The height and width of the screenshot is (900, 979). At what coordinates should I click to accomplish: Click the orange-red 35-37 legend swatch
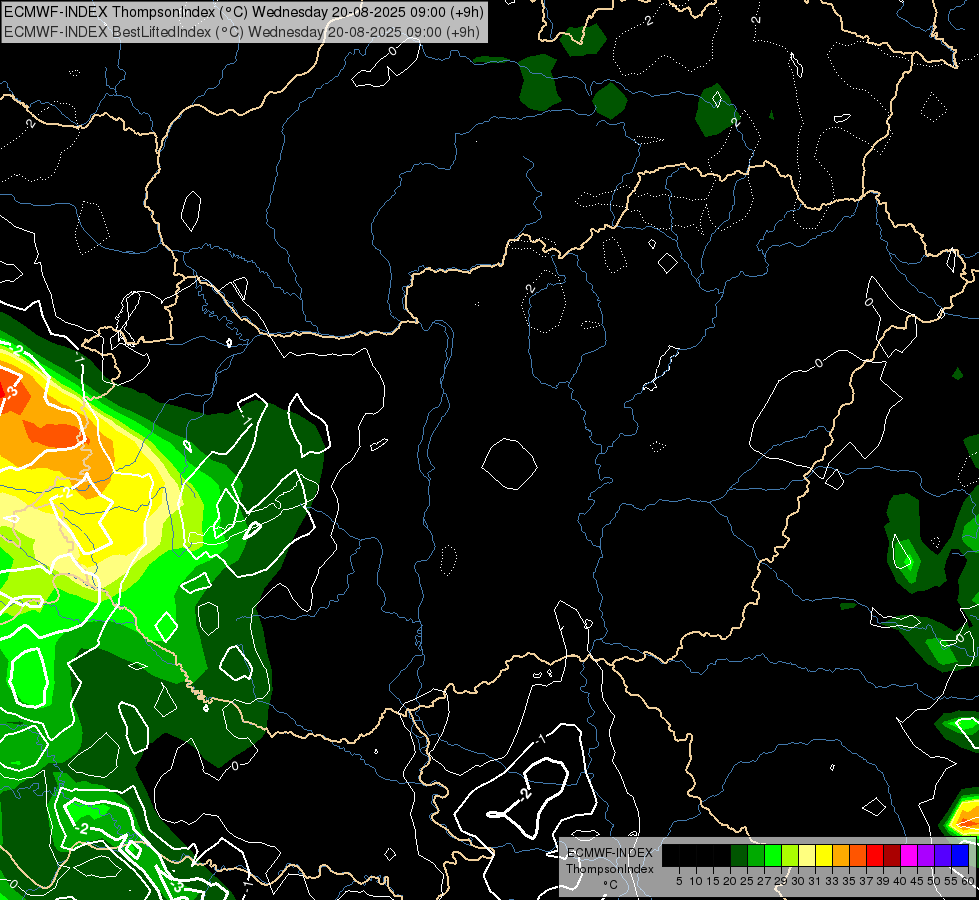[x=858, y=855]
